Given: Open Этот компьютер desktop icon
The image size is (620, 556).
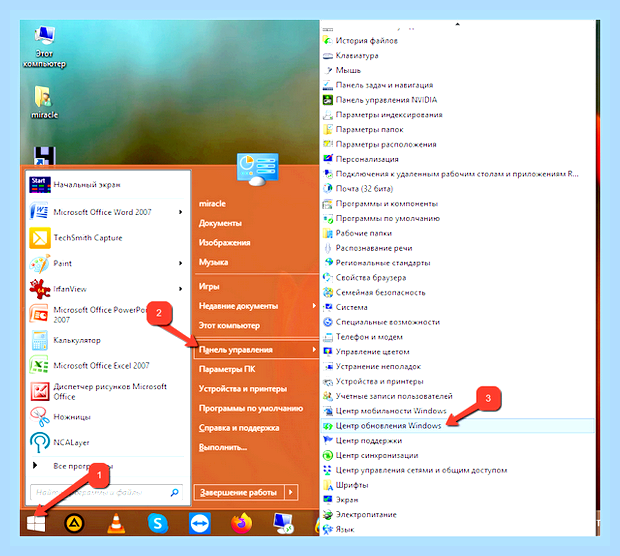Looking at the screenshot, I should point(44,46).
